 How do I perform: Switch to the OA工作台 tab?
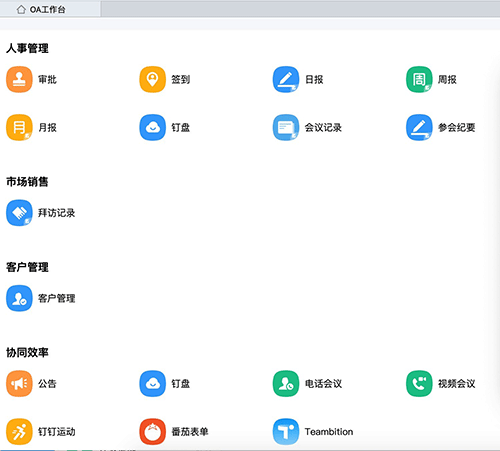coord(50,9)
